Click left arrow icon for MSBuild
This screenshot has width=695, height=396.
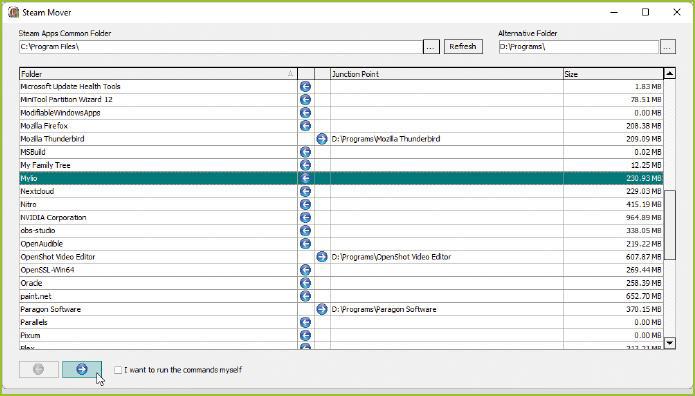[305, 152]
